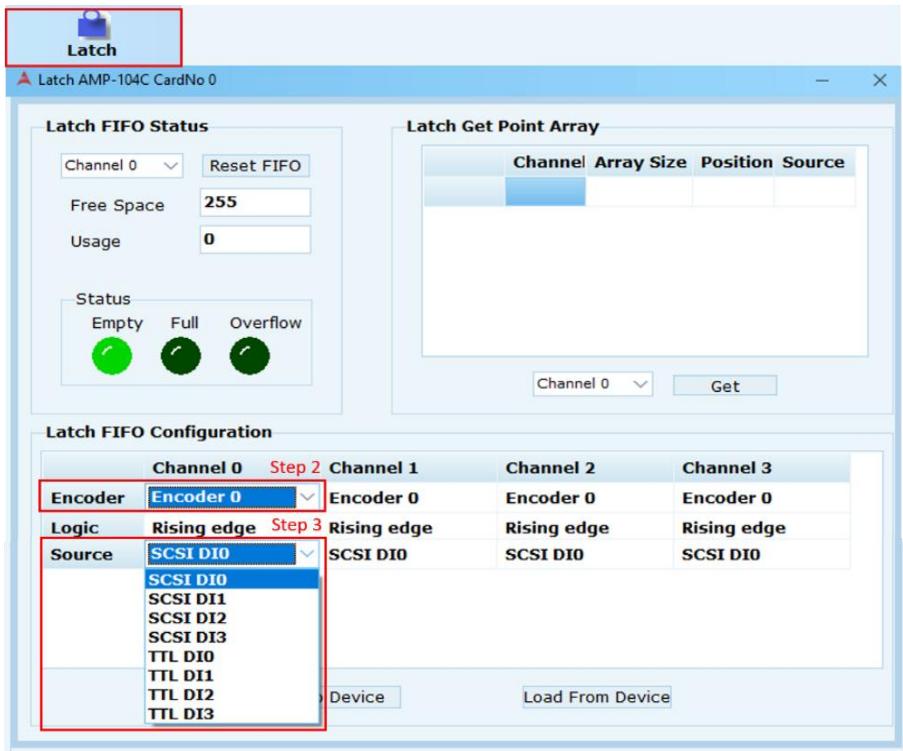Minimize the Latch AMP-104C window
The image size is (903, 751).
(822, 80)
